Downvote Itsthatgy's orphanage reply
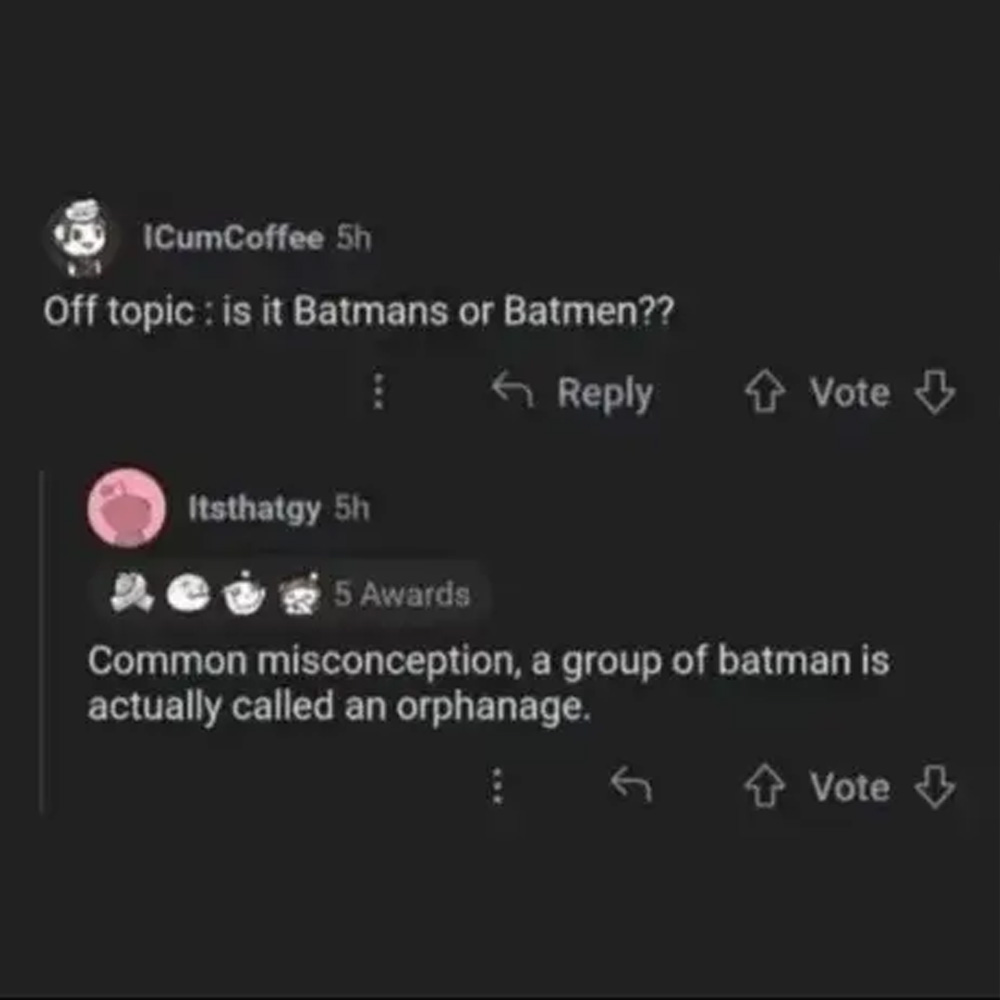 (936, 788)
